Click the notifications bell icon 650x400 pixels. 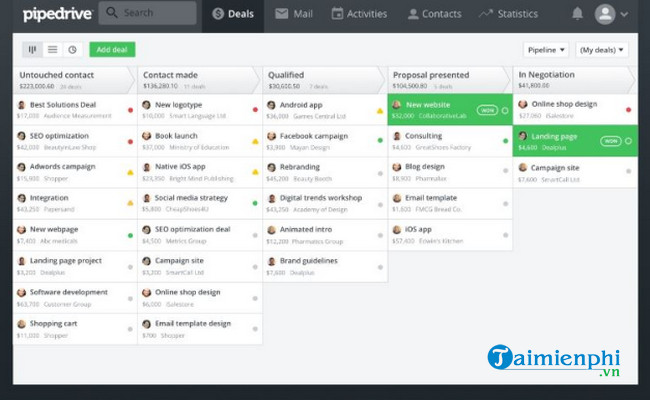click(x=577, y=14)
